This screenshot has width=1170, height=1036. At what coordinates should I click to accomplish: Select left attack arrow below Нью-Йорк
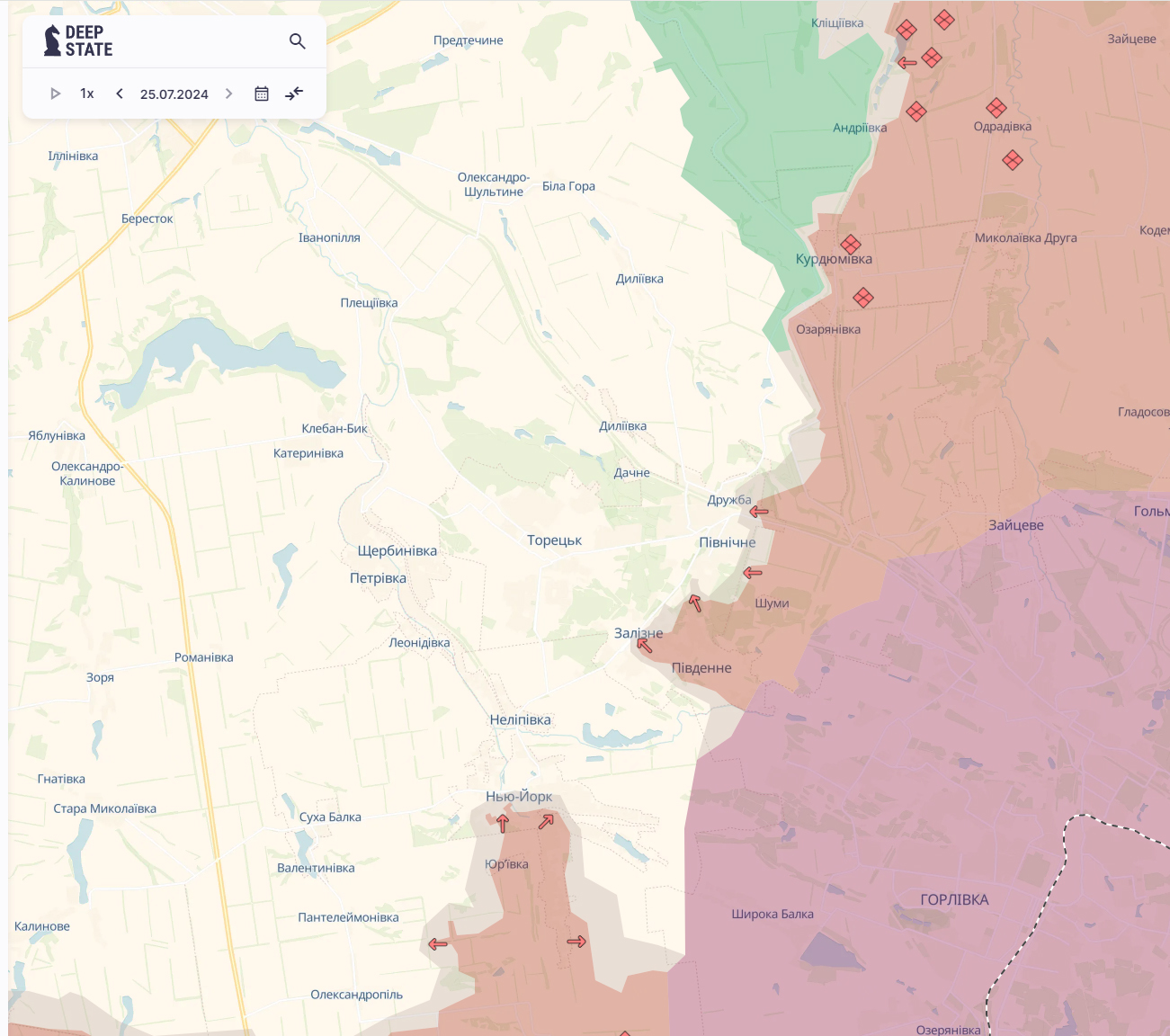coord(503,823)
